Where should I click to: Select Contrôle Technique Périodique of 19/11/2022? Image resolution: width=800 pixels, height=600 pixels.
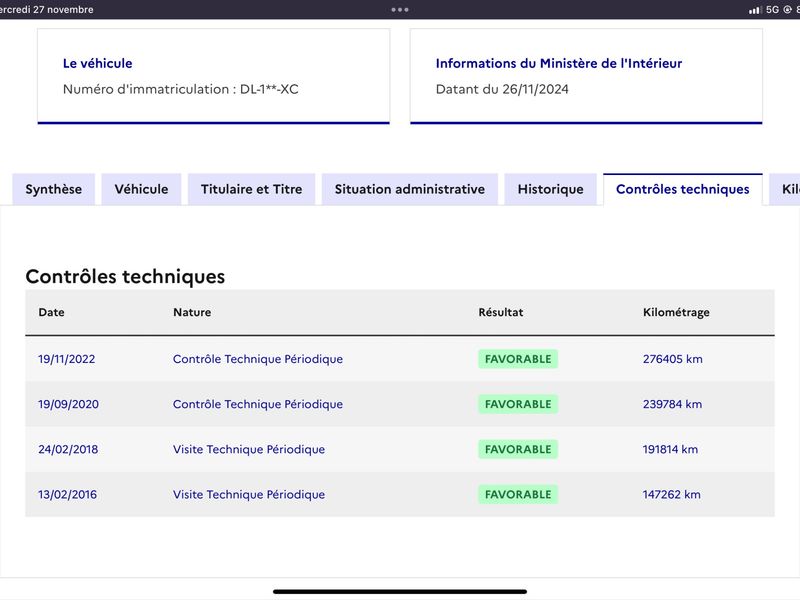[x=258, y=359]
